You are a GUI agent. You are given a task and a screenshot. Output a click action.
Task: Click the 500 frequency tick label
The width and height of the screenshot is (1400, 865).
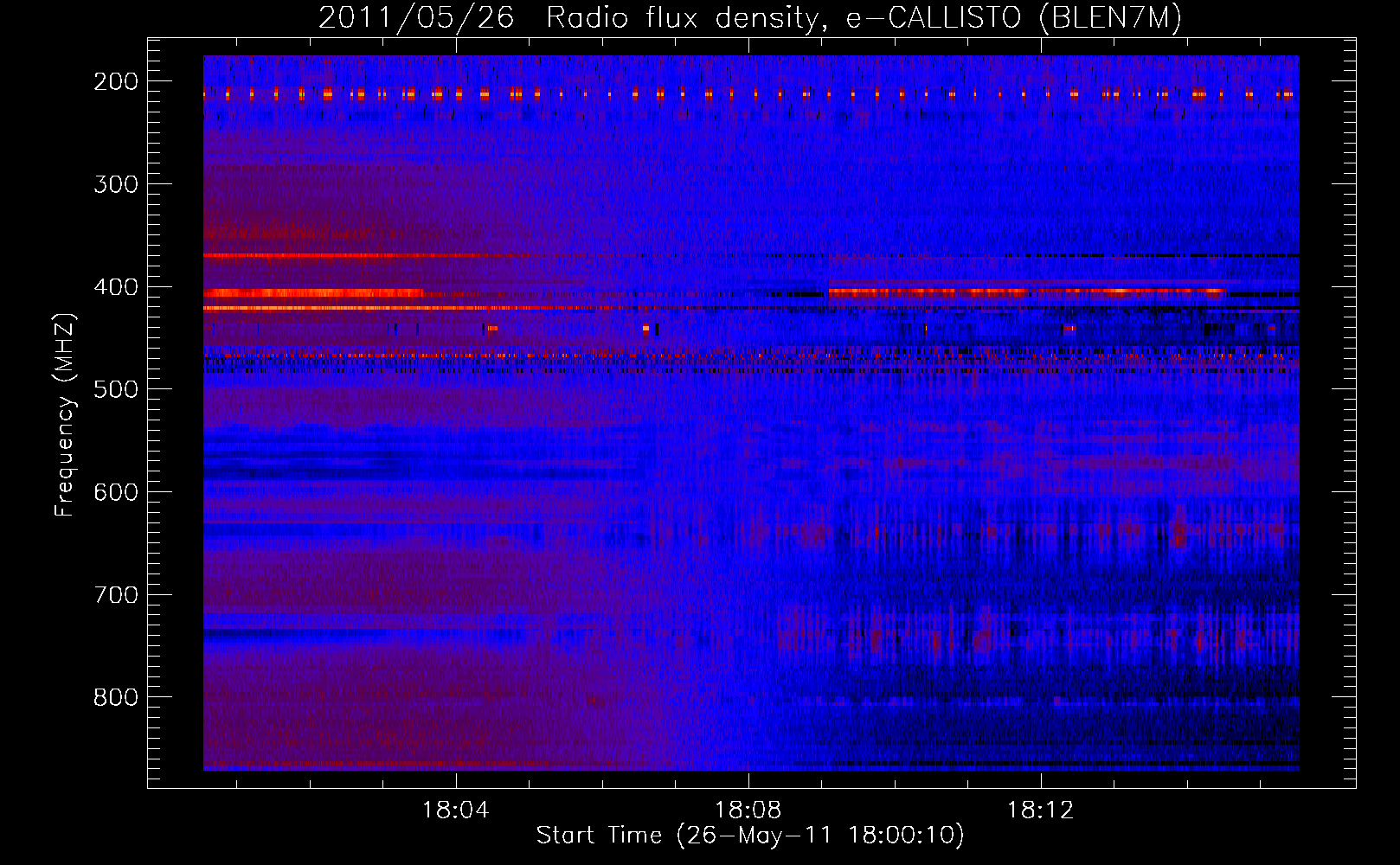click(115, 389)
